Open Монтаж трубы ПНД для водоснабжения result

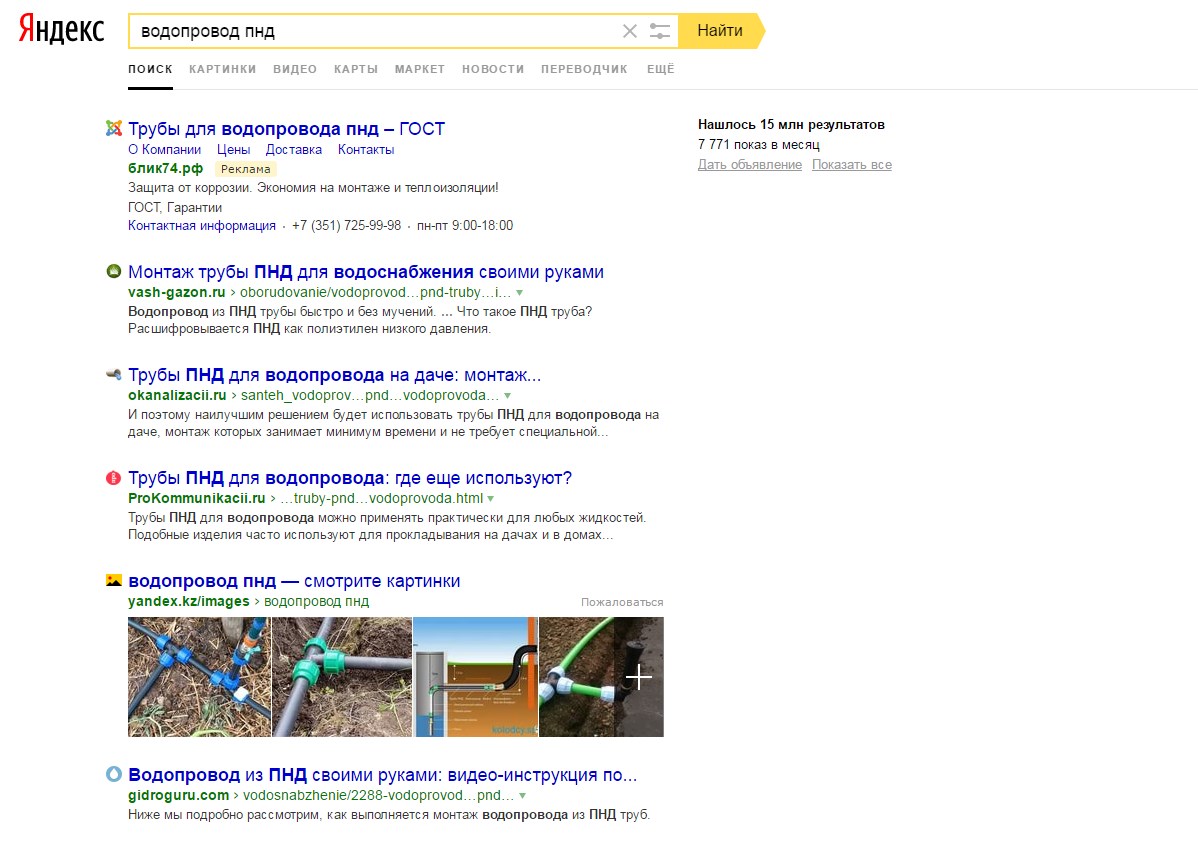[366, 271]
